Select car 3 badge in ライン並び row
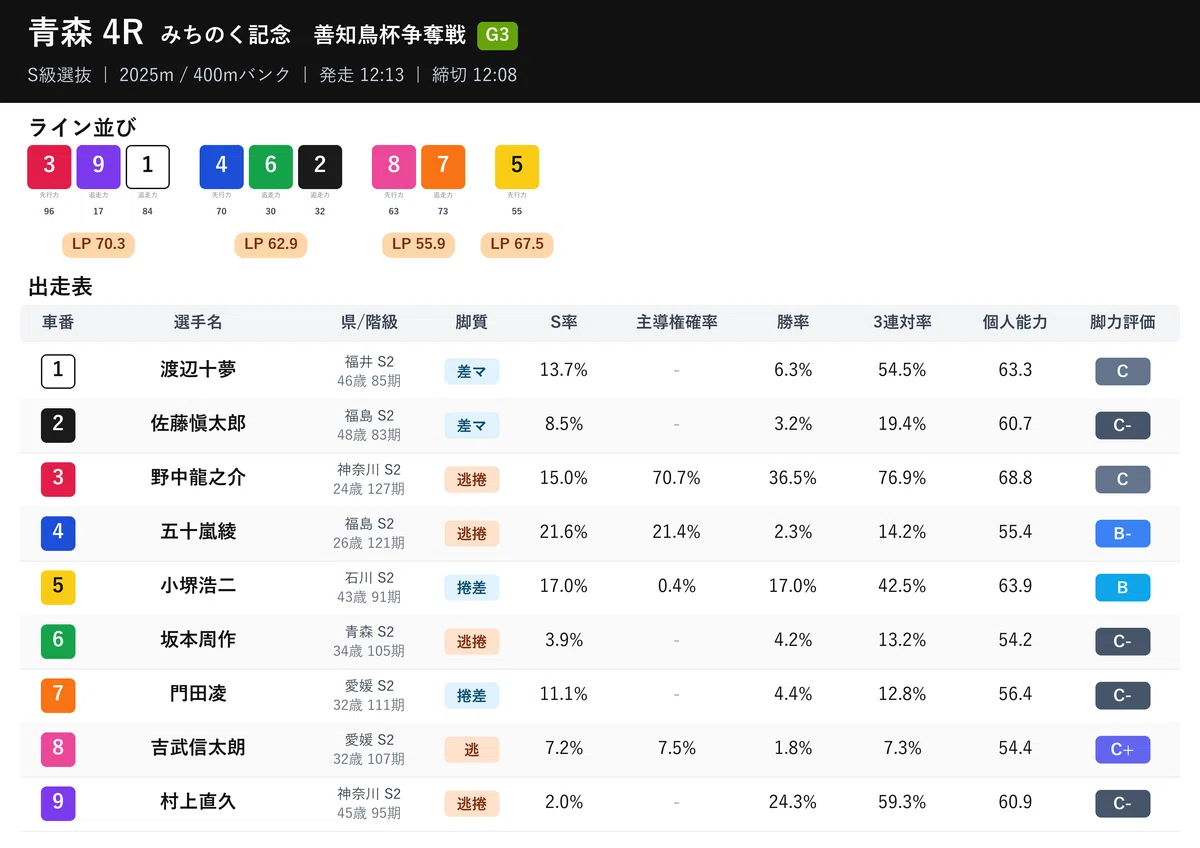This screenshot has height=848, width=1200. (x=49, y=167)
